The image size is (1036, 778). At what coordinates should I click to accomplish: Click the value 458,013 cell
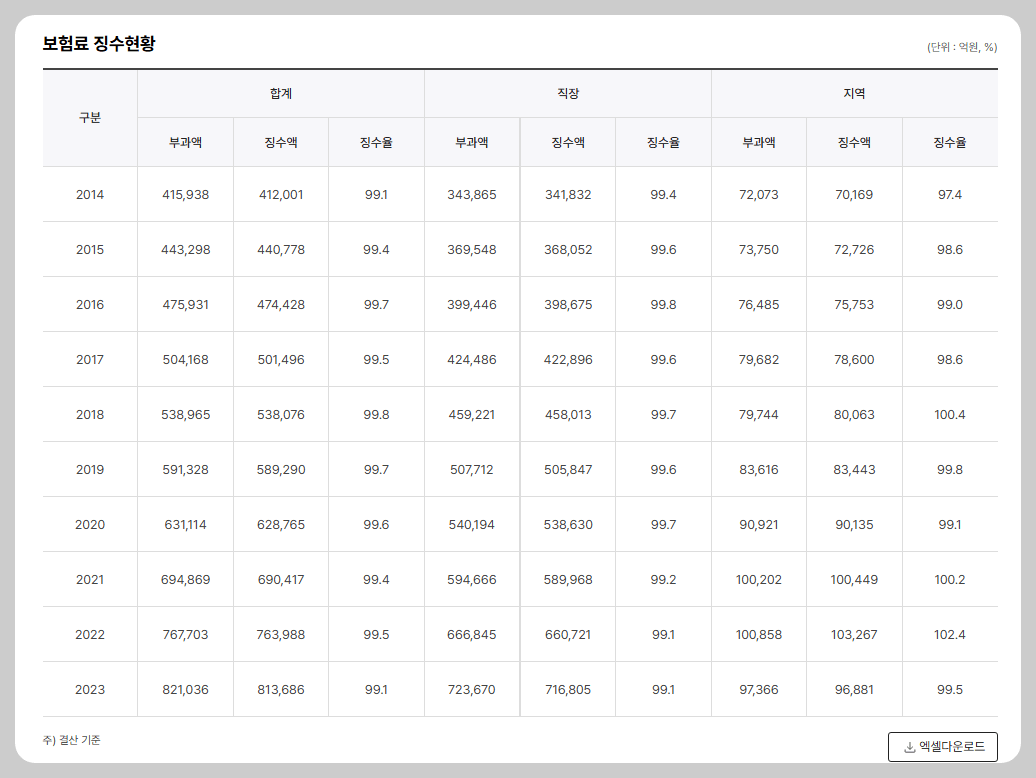[x=568, y=415]
